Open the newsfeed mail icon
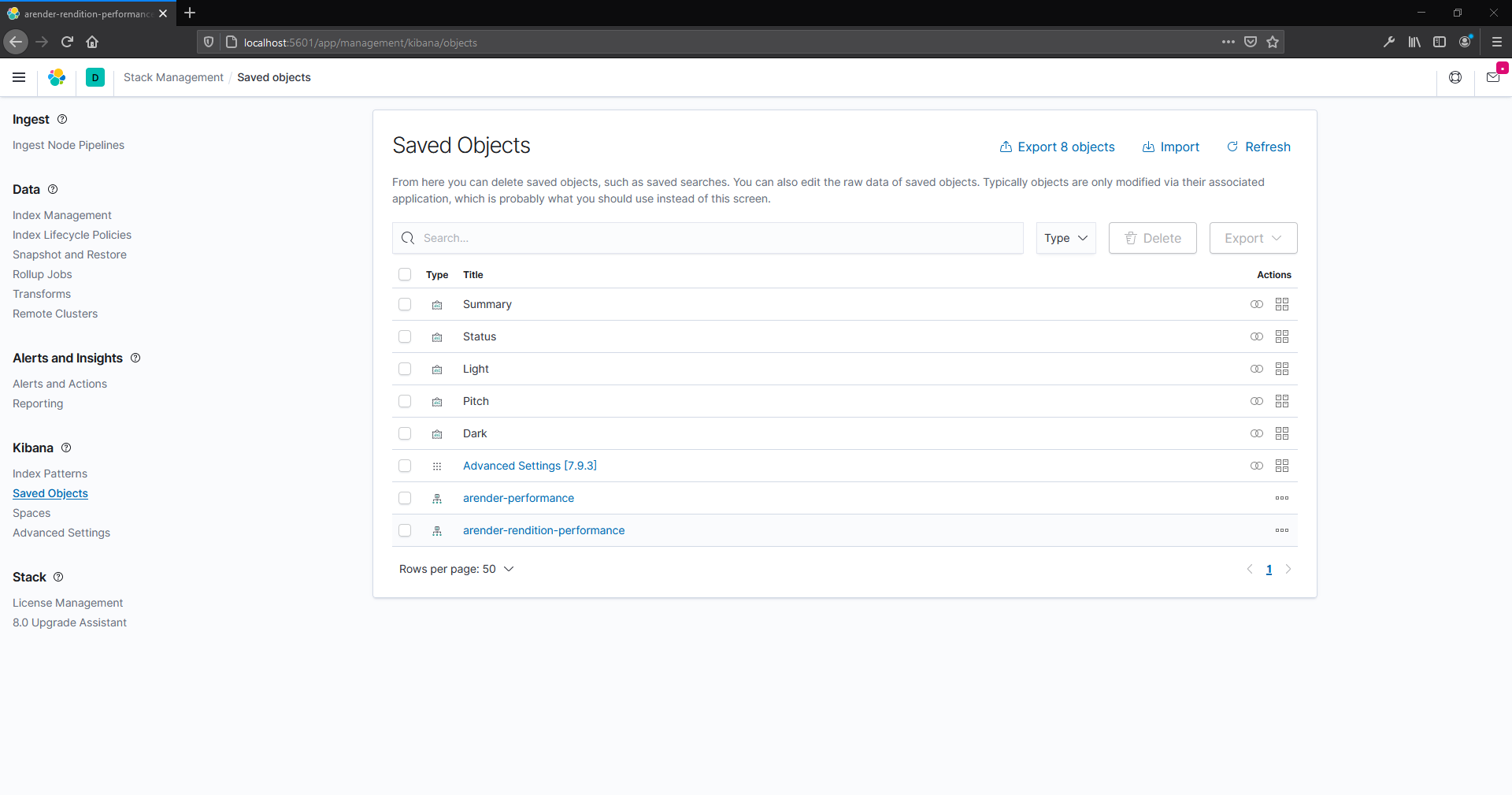Screen dimensions: 1512x795 (x=1492, y=77)
